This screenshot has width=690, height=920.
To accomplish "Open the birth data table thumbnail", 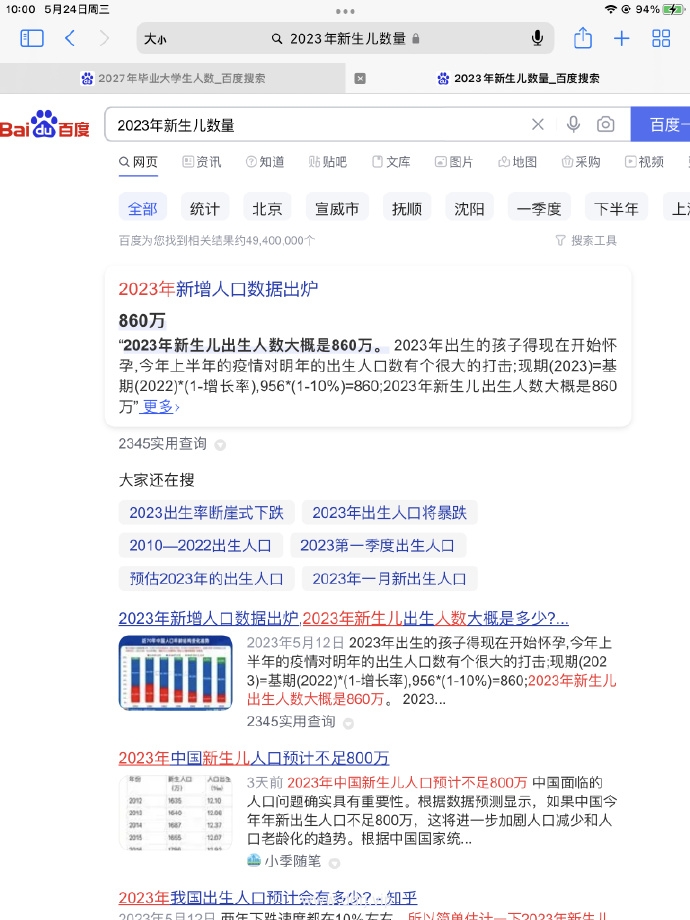I will pyautogui.click(x=175, y=812).
